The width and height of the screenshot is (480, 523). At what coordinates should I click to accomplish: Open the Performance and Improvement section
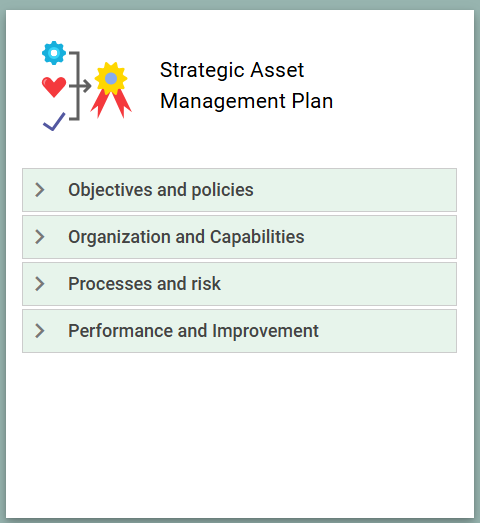pos(239,331)
